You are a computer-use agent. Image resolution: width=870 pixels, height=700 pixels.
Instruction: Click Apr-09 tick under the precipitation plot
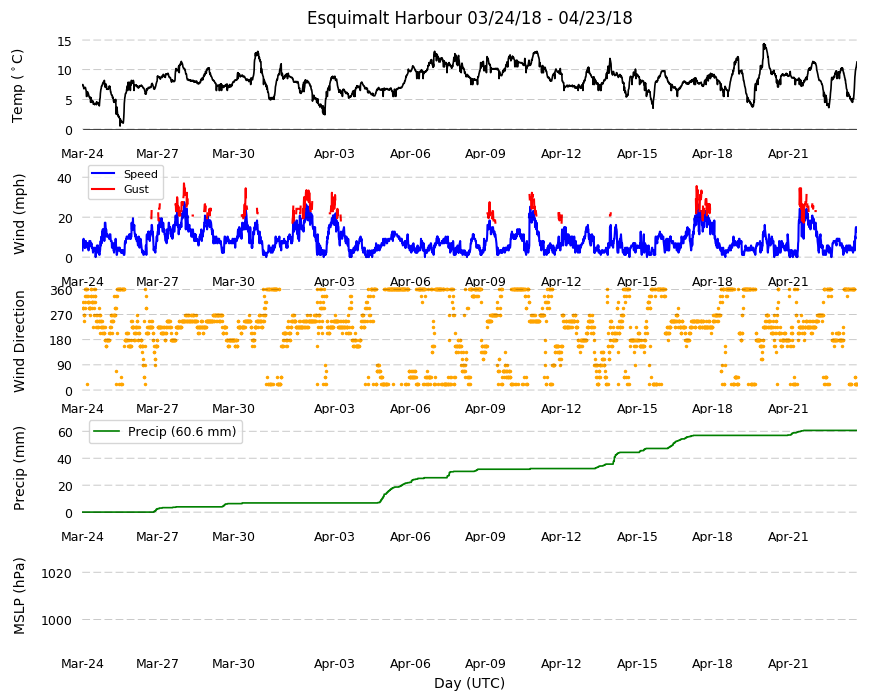click(485, 537)
